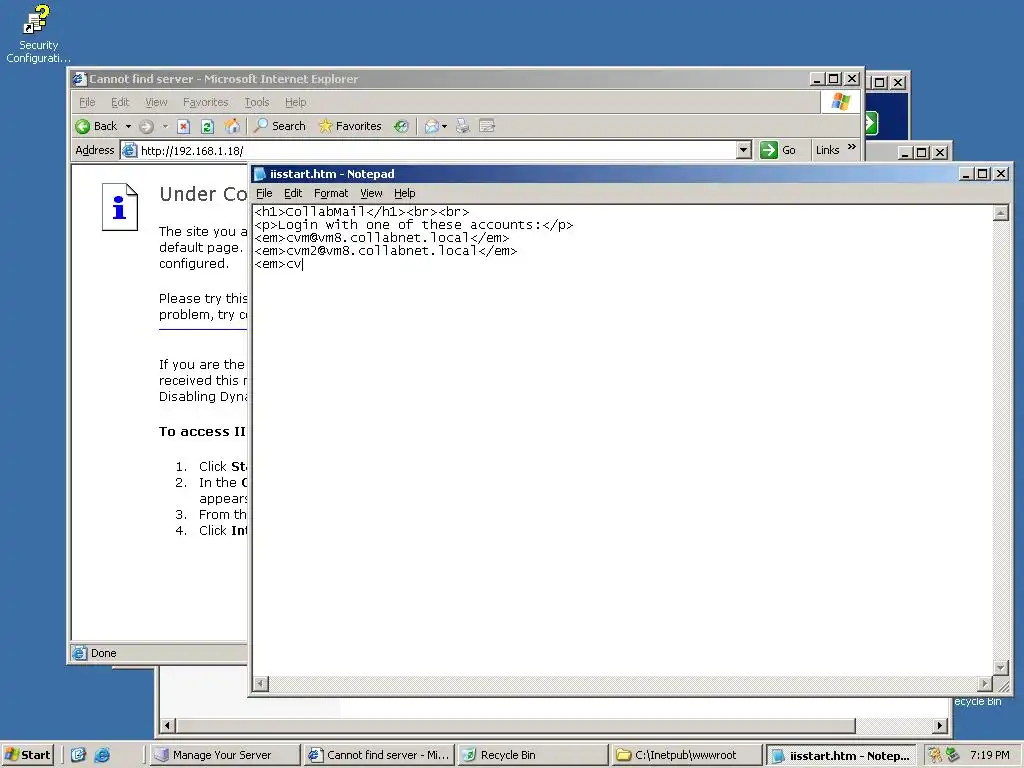Open the Edit menu in Internet Explorer
The width and height of the screenshot is (1024, 768).
[x=120, y=103]
